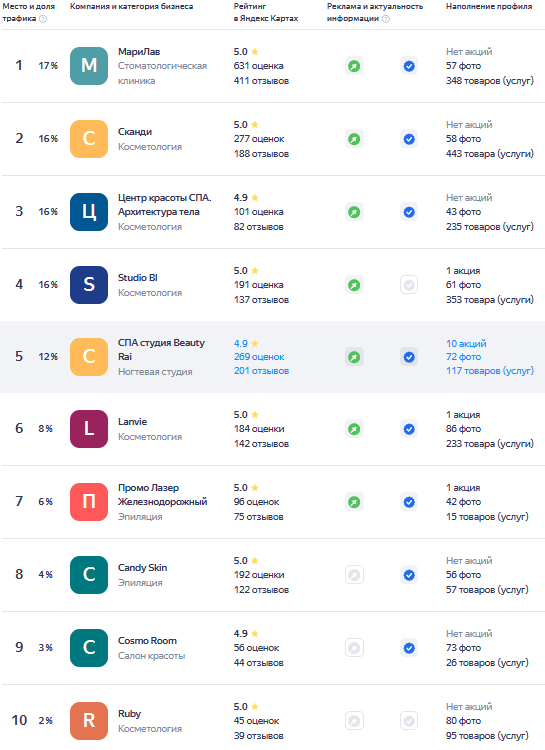Click the inactive advertising icon for Cosmo Room

point(354,648)
